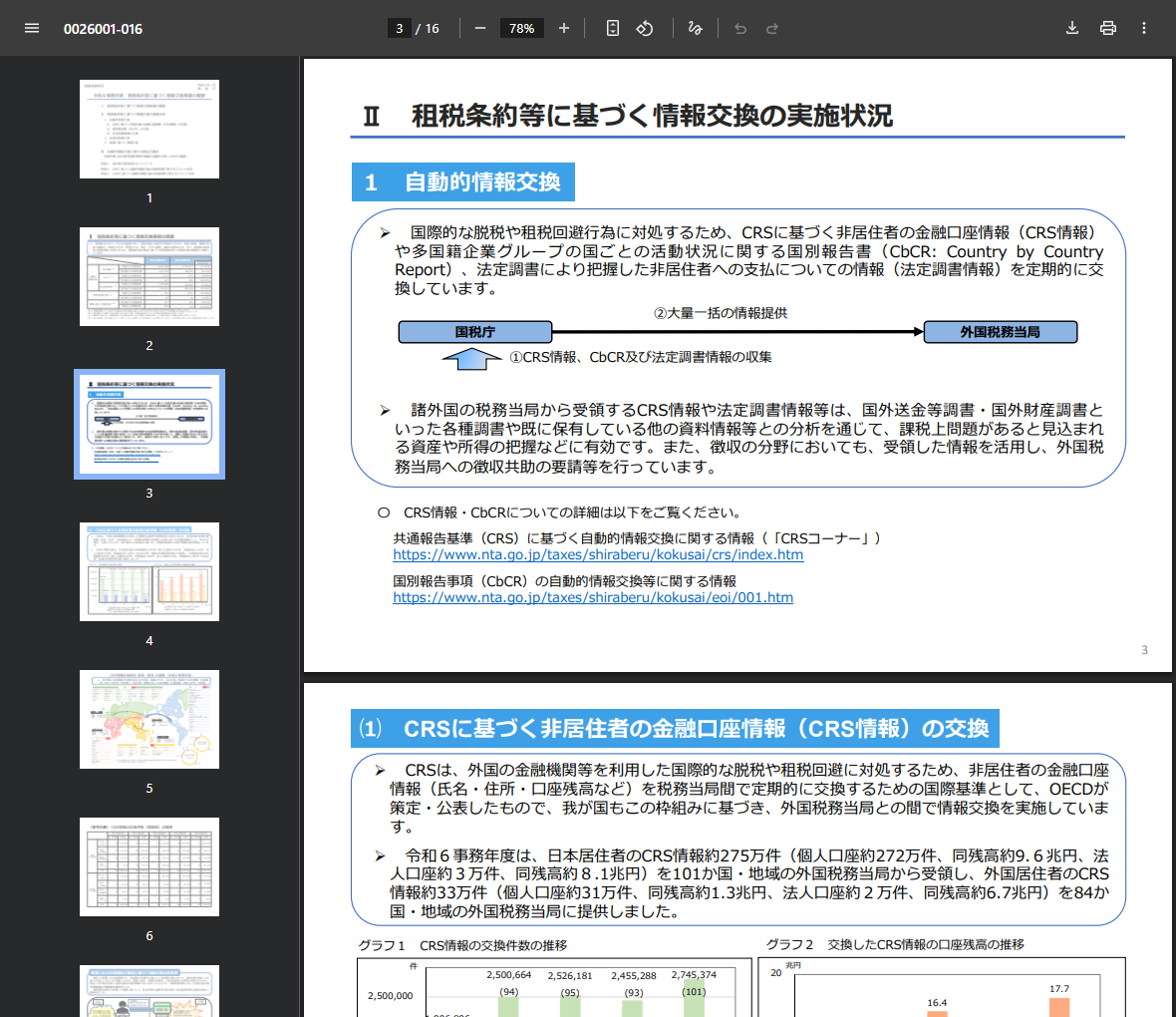This screenshot has width=1176, height=1017.
Task: Click the label ②大量一括の情報提供
Action: point(720,313)
